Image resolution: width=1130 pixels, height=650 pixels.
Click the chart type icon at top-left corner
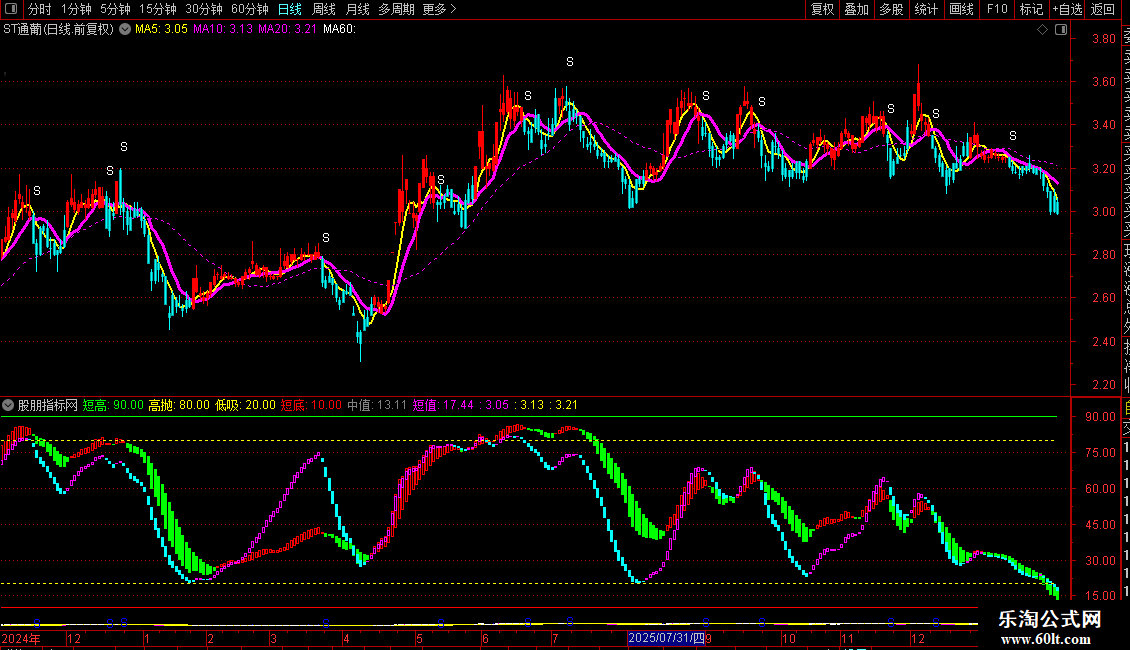click(x=12, y=9)
